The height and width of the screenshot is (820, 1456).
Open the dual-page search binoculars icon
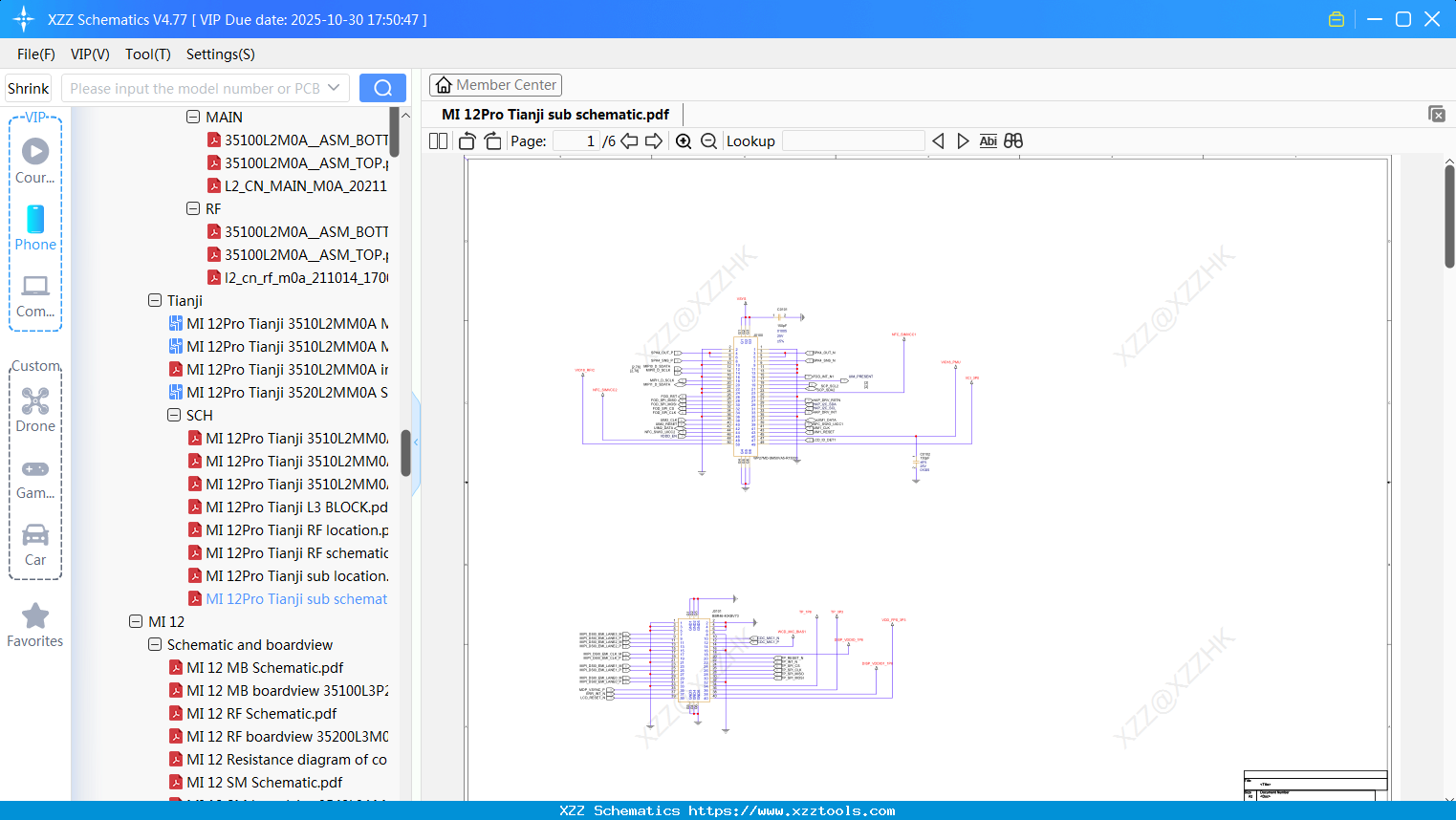tap(1012, 140)
